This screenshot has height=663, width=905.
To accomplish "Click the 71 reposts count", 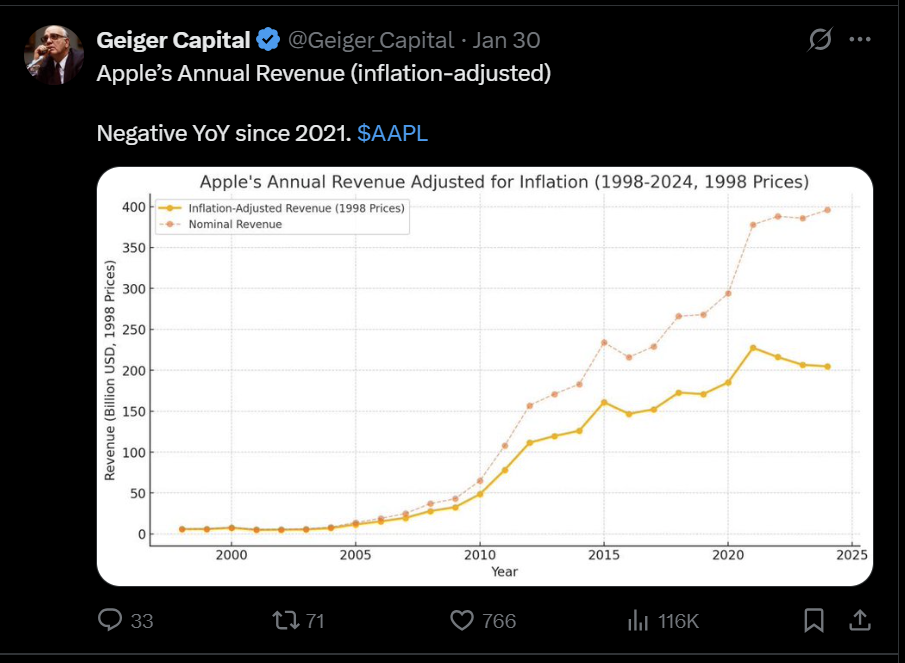I will click(315, 621).
